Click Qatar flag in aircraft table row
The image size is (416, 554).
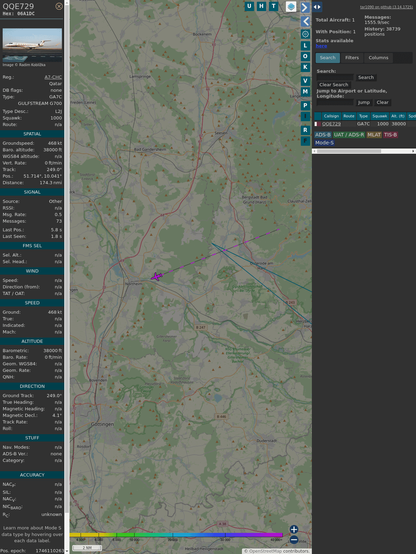pos(317,124)
